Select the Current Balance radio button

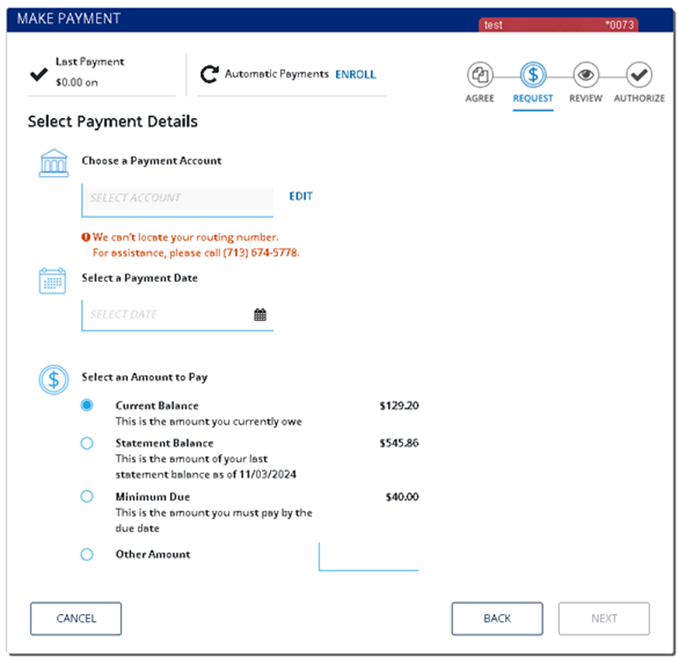[x=87, y=405]
